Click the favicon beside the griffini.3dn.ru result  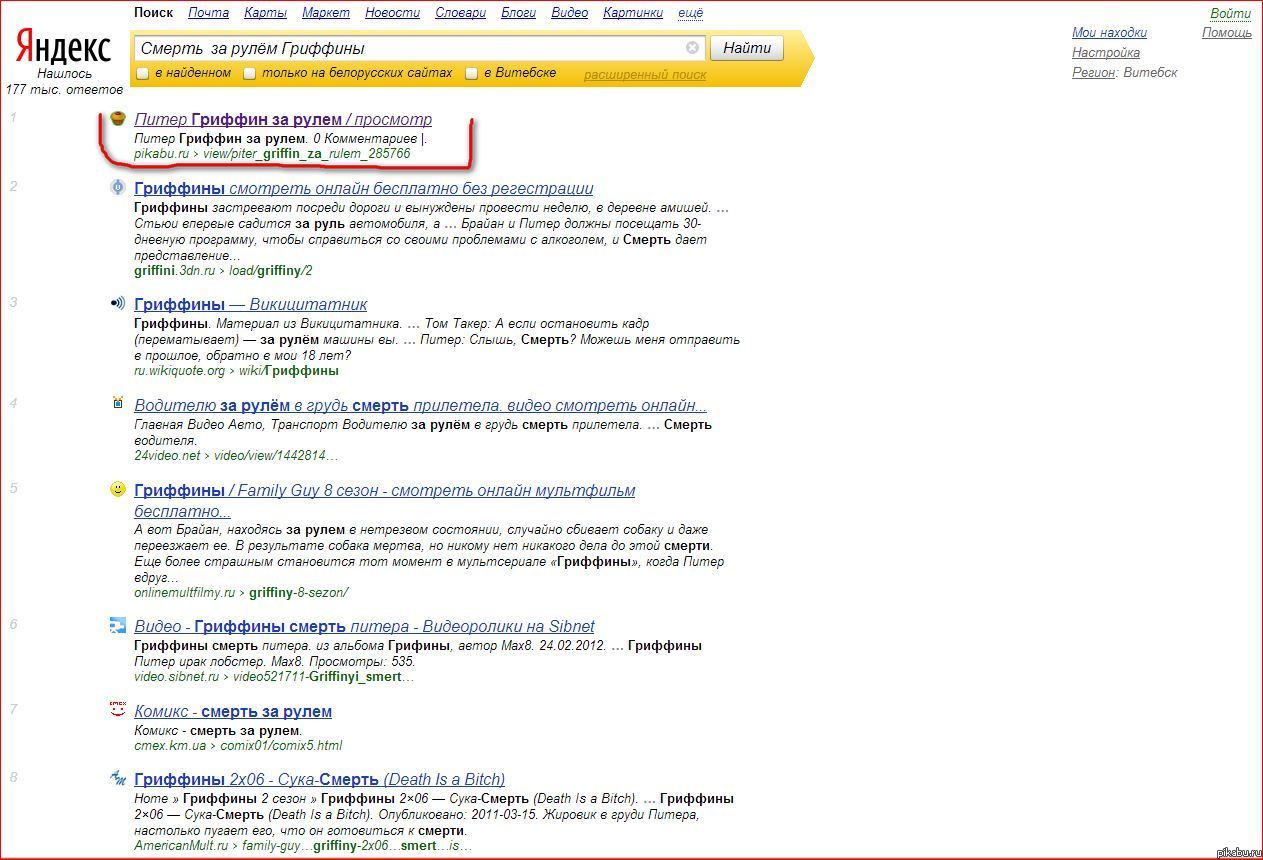point(117,187)
